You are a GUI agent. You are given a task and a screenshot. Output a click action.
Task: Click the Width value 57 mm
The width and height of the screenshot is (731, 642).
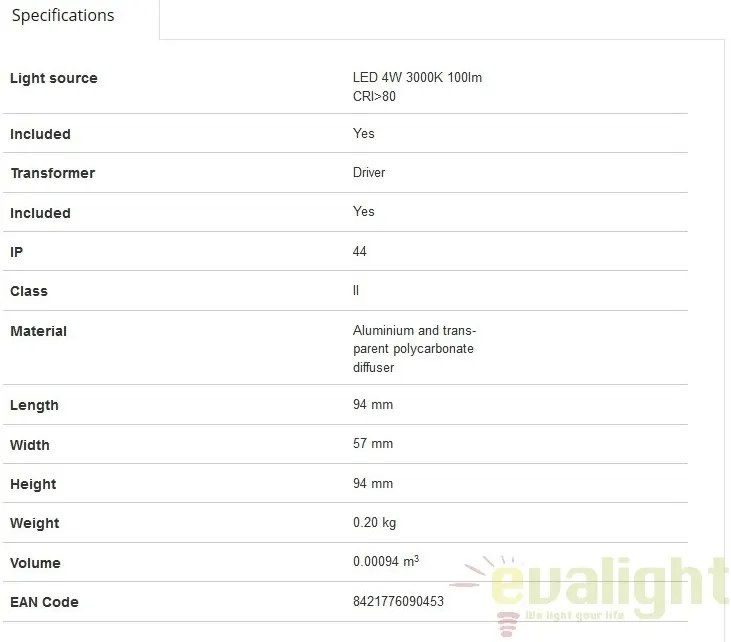pyautogui.click(x=373, y=443)
